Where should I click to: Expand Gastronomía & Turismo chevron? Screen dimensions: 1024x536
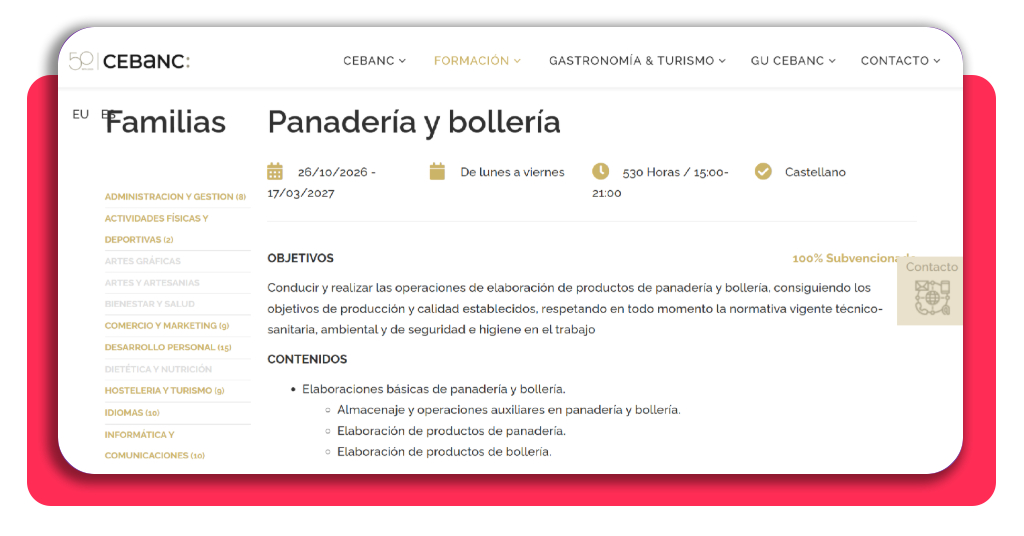coord(722,61)
